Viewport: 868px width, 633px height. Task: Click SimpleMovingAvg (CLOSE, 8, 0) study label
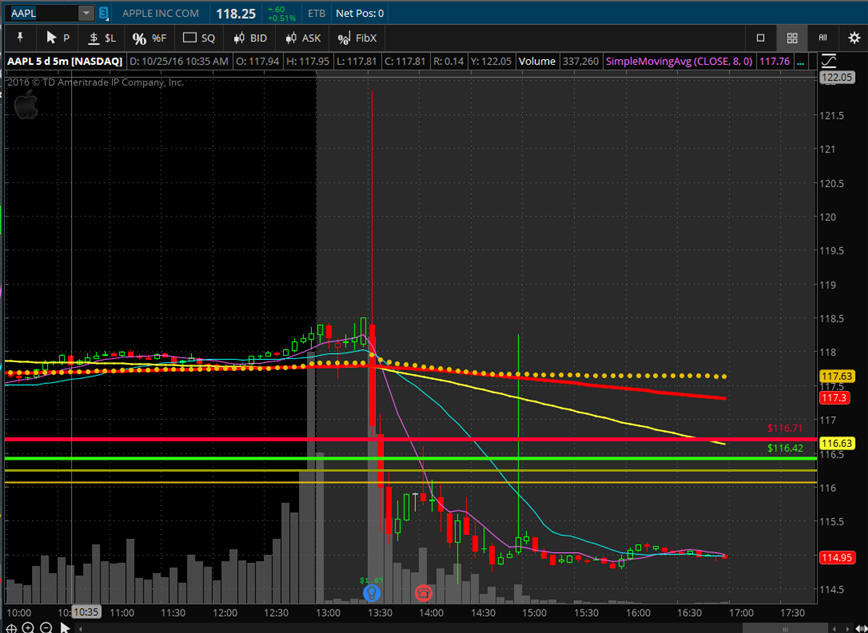679,61
